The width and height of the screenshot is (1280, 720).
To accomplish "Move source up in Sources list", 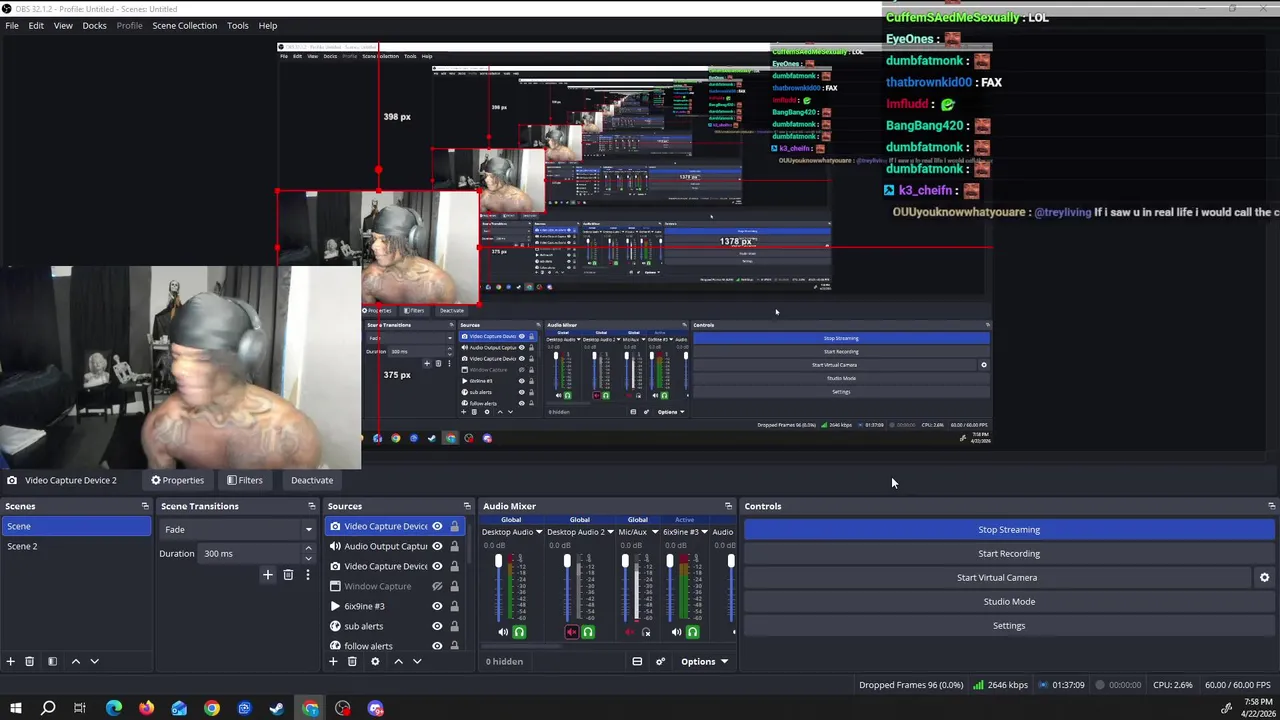I will pyautogui.click(x=398, y=661).
